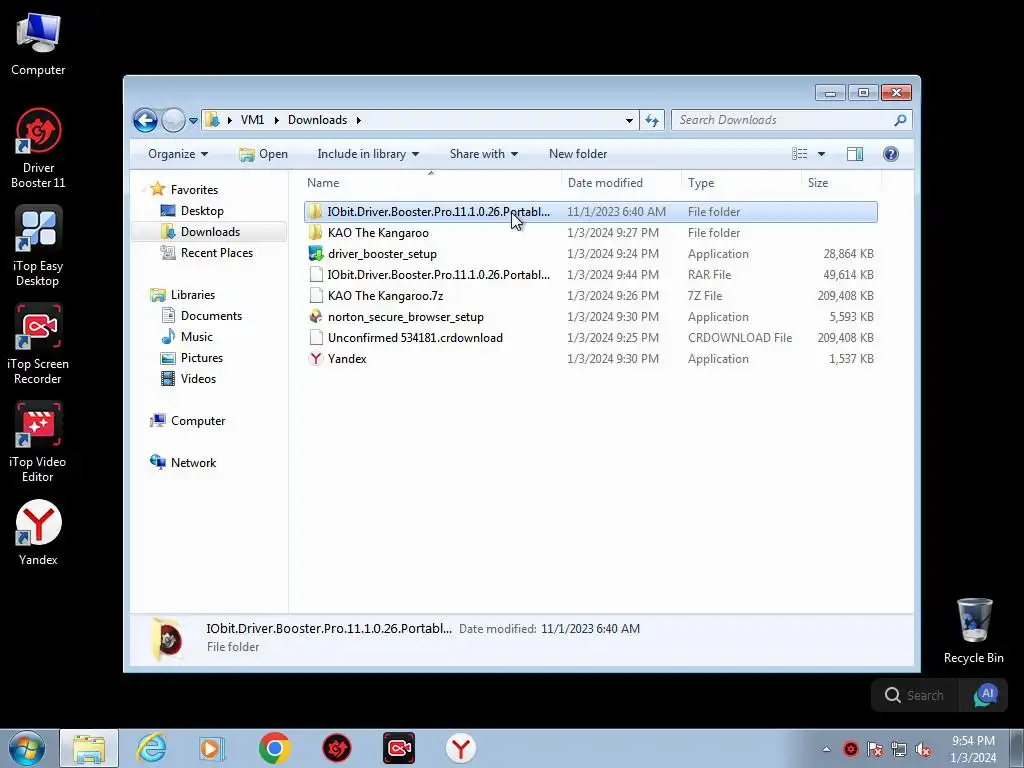Click the search magnifier in Search Downloads
Image resolution: width=1024 pixels, height=768 pixels.
pyautogui.click(x=900, y=120)
